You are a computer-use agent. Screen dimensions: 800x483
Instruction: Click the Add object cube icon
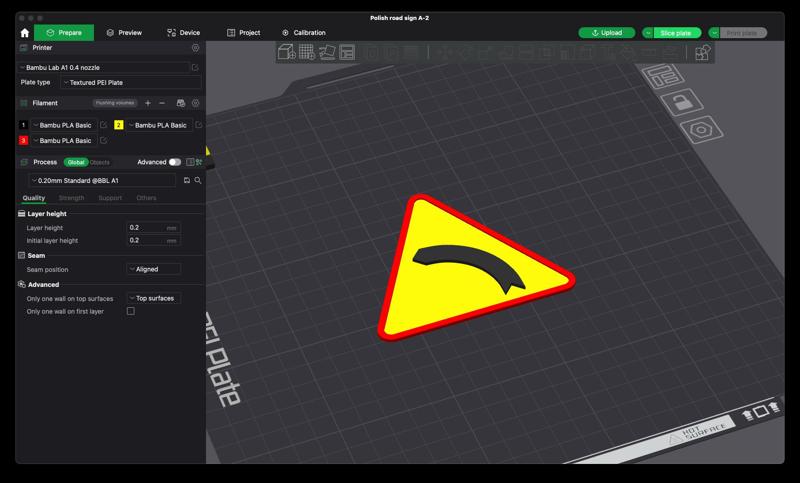point(286,52)
